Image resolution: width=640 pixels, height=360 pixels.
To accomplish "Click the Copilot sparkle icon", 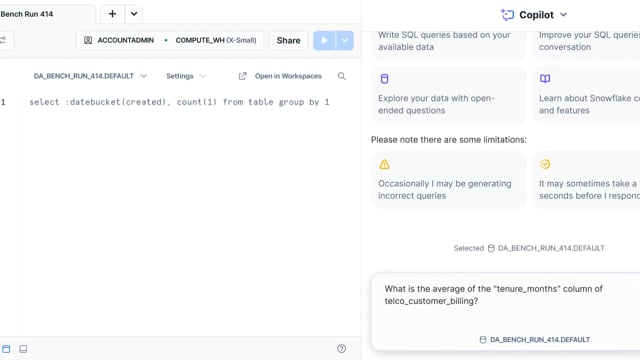I will 507,15.
